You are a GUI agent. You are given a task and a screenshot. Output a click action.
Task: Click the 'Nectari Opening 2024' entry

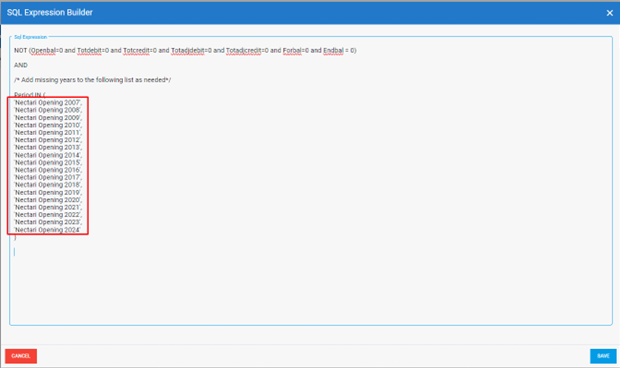click(47, 230)
